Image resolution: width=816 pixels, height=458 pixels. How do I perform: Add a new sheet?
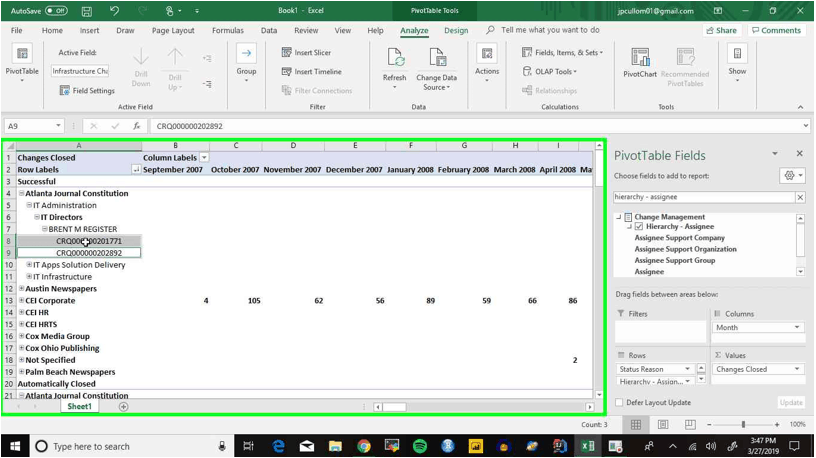[x=123, y=406]
